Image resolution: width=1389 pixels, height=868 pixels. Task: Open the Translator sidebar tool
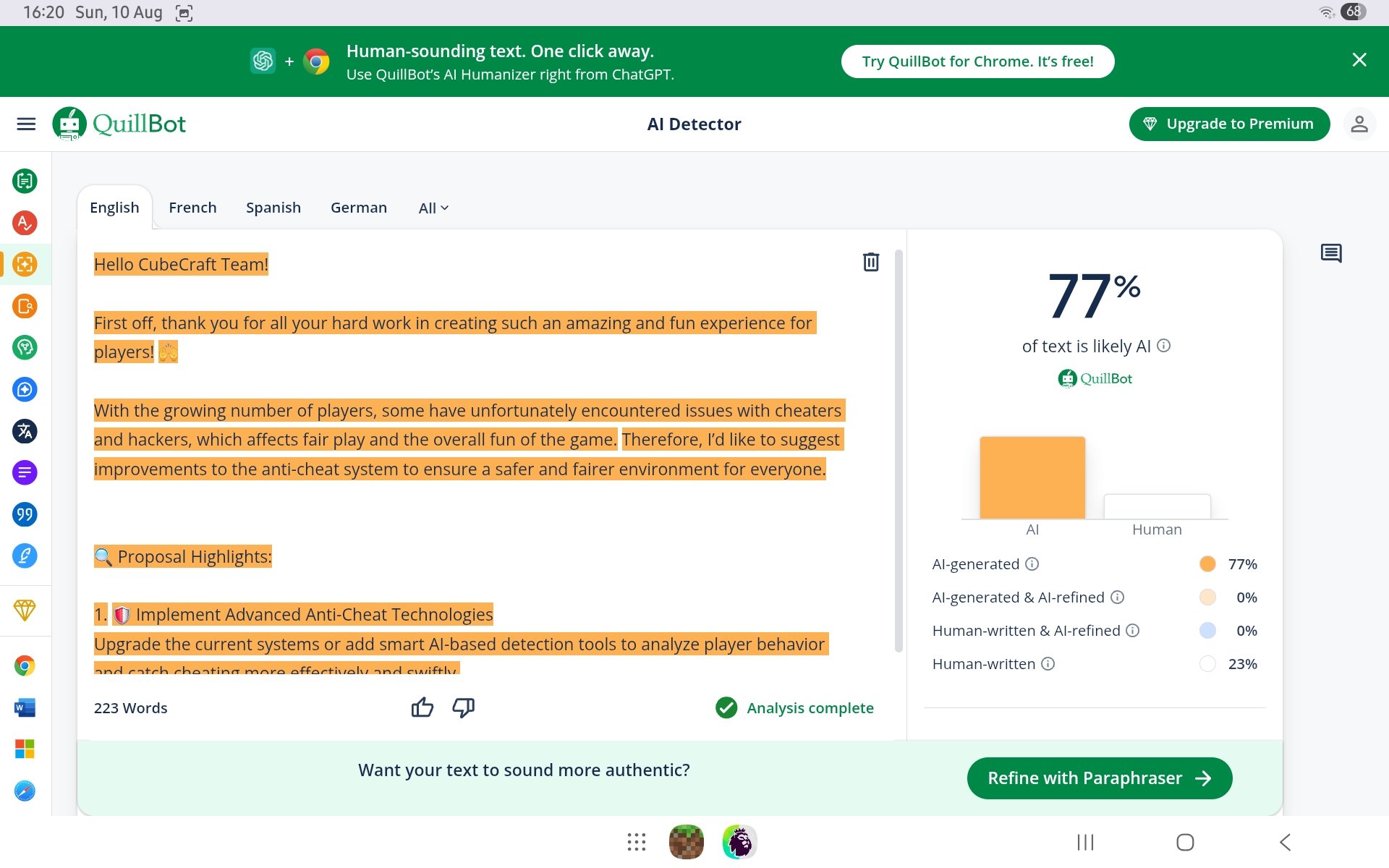pos(25,431)
